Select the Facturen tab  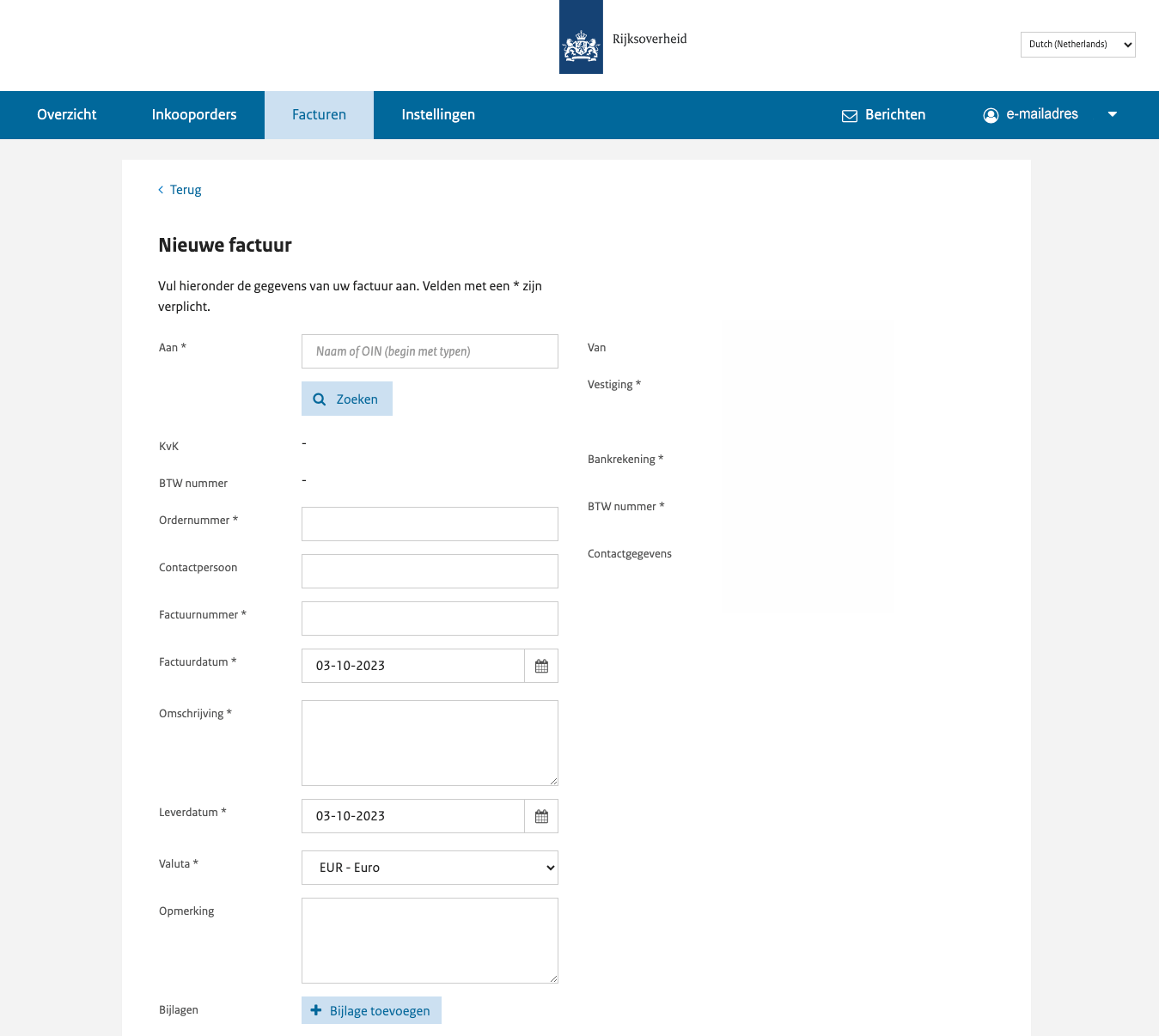[x=319, y=115]
